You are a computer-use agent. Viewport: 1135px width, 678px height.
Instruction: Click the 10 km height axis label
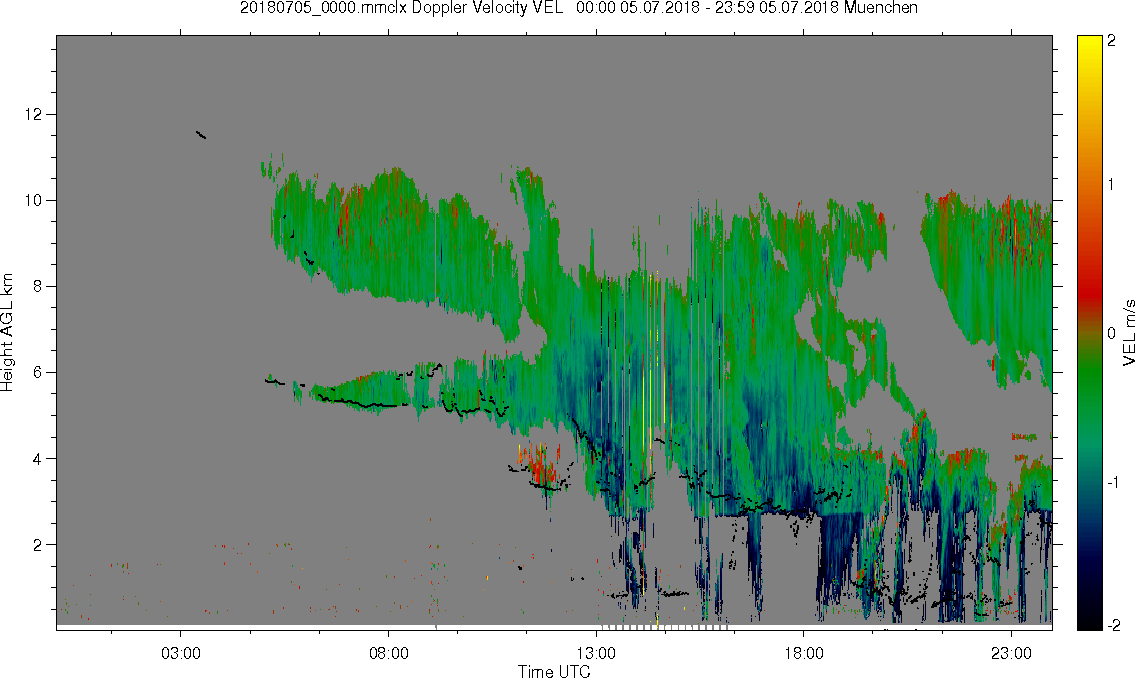[33, 200]
